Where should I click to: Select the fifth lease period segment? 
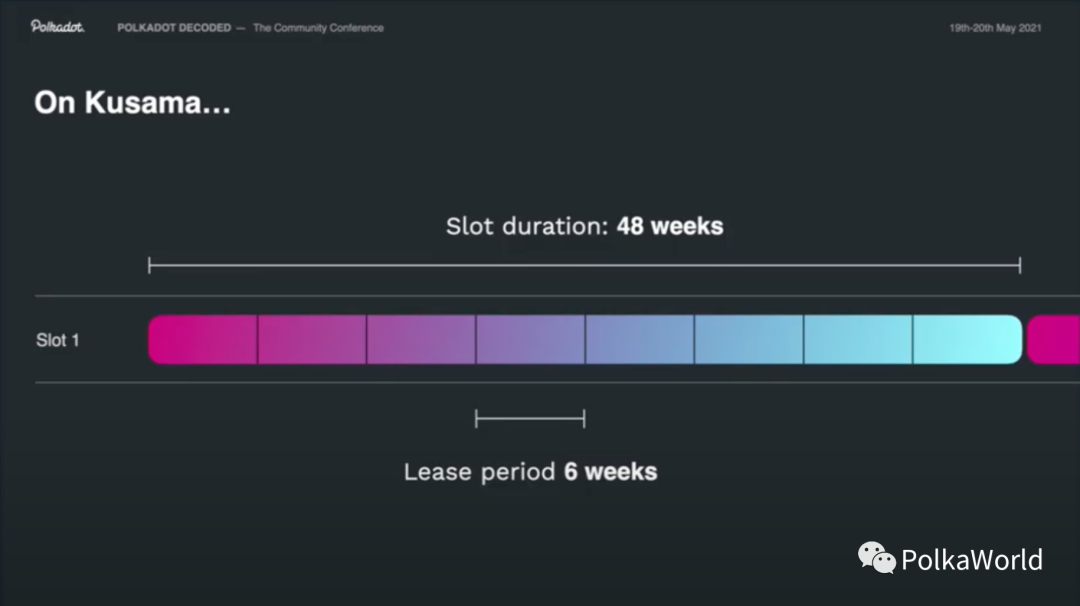[x=640, y=340]
